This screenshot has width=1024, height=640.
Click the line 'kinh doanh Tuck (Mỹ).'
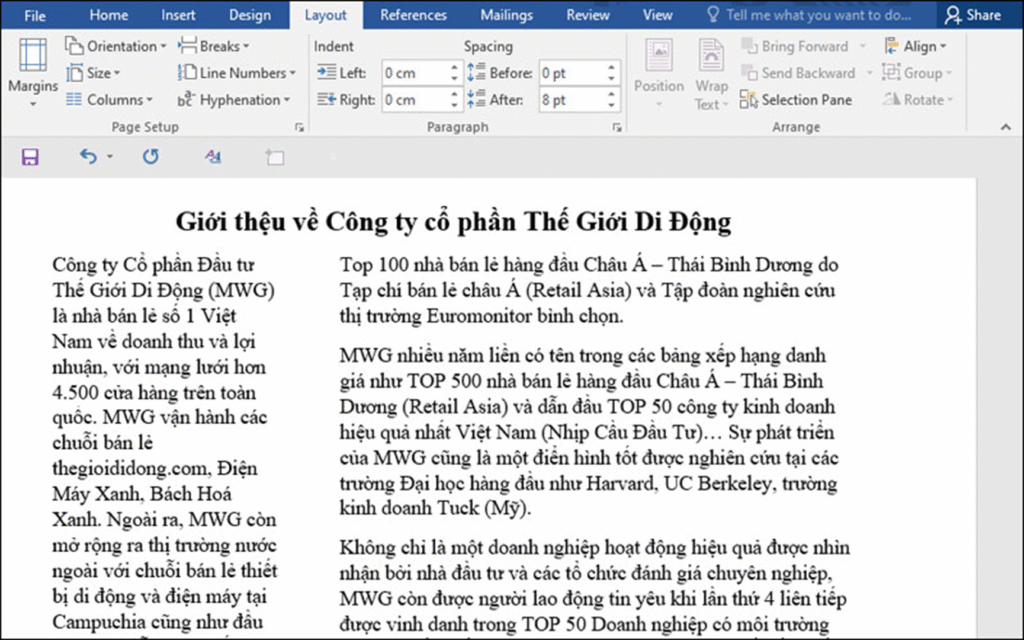click(x=436, y=508)
